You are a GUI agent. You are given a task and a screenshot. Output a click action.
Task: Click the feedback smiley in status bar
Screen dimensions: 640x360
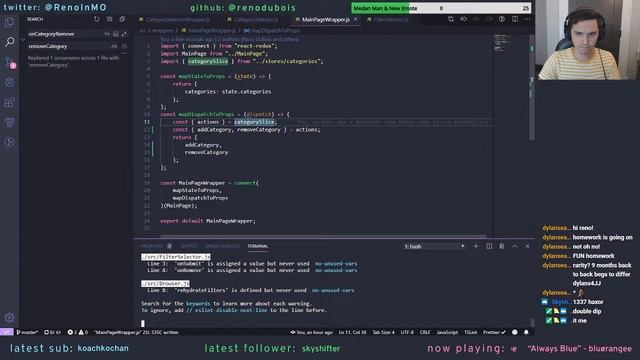pos(515,332)
